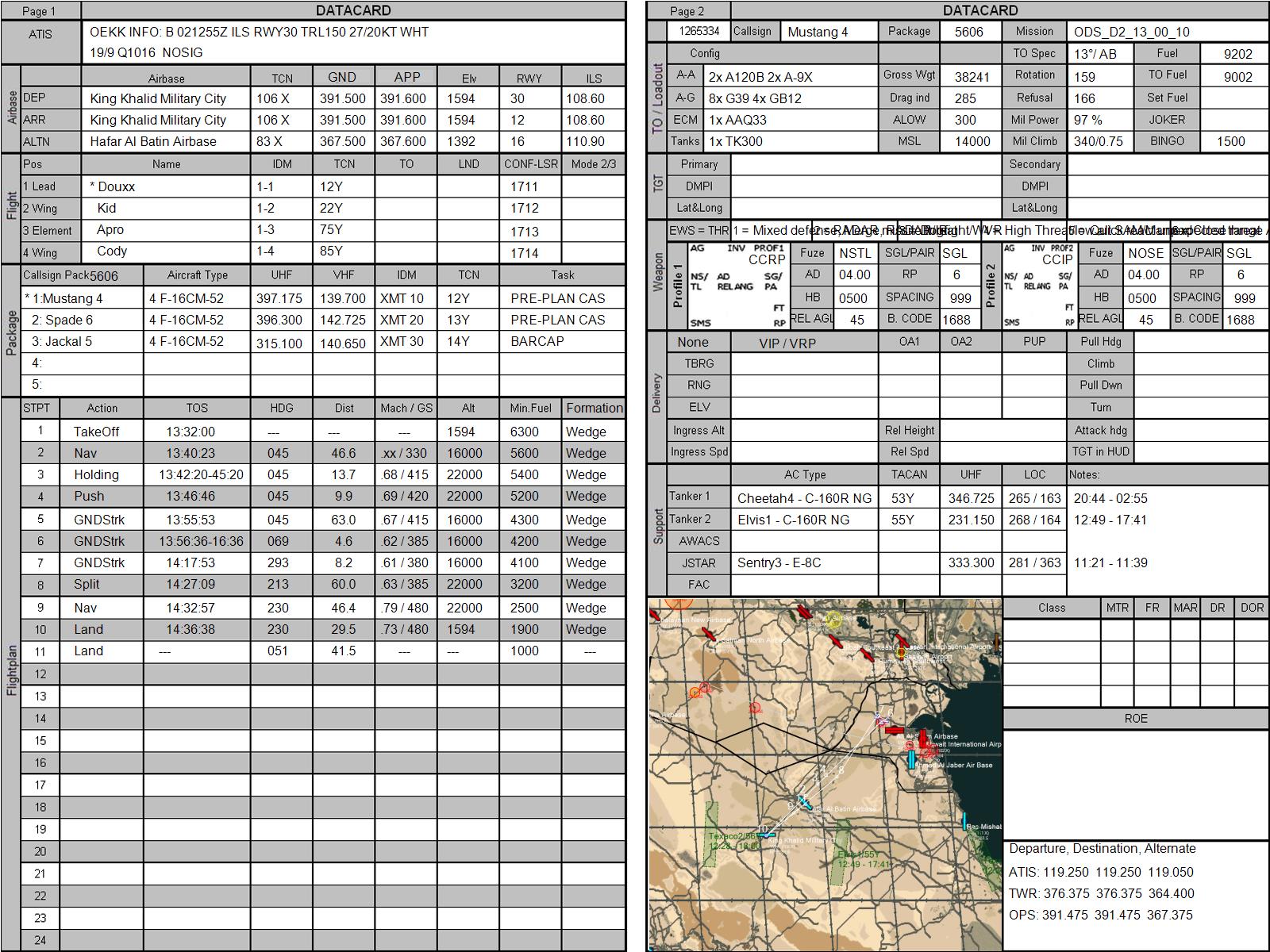The width and height of the screenshot is (1270, 952).
Task: Click TO Spec value 13°/ AB
Action: (1095, 54)
